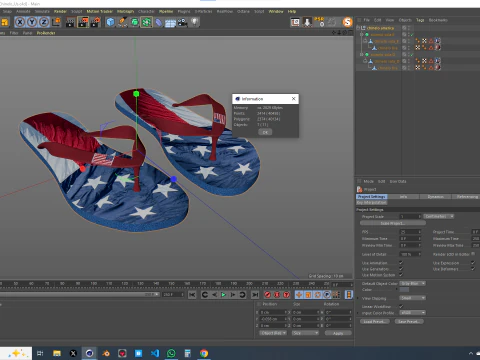Image resolution: width=480 pixels, height=360 pixels.
Task: Add a light object
Action: point(194,22)
